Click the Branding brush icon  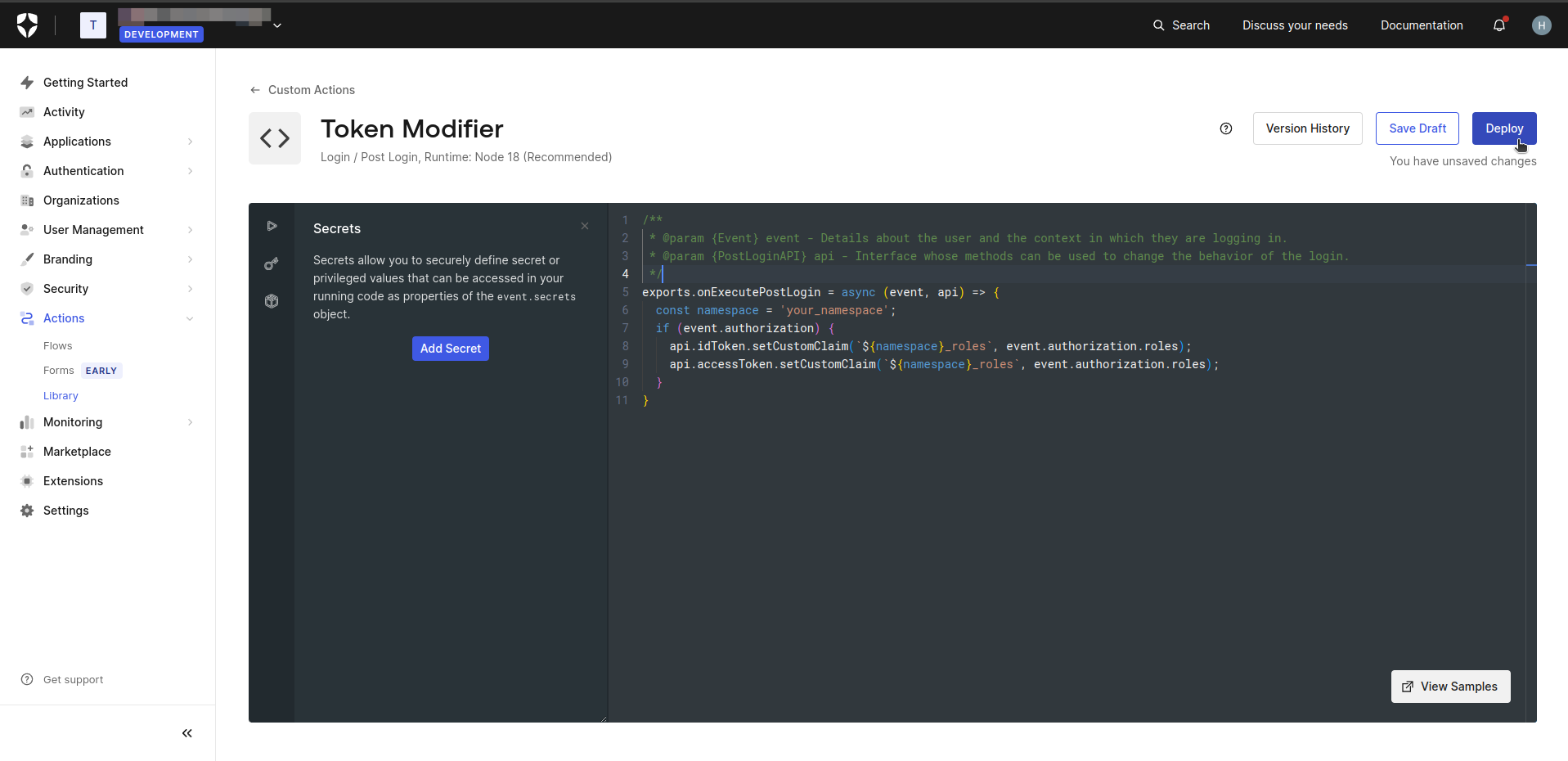click(27, 259)
